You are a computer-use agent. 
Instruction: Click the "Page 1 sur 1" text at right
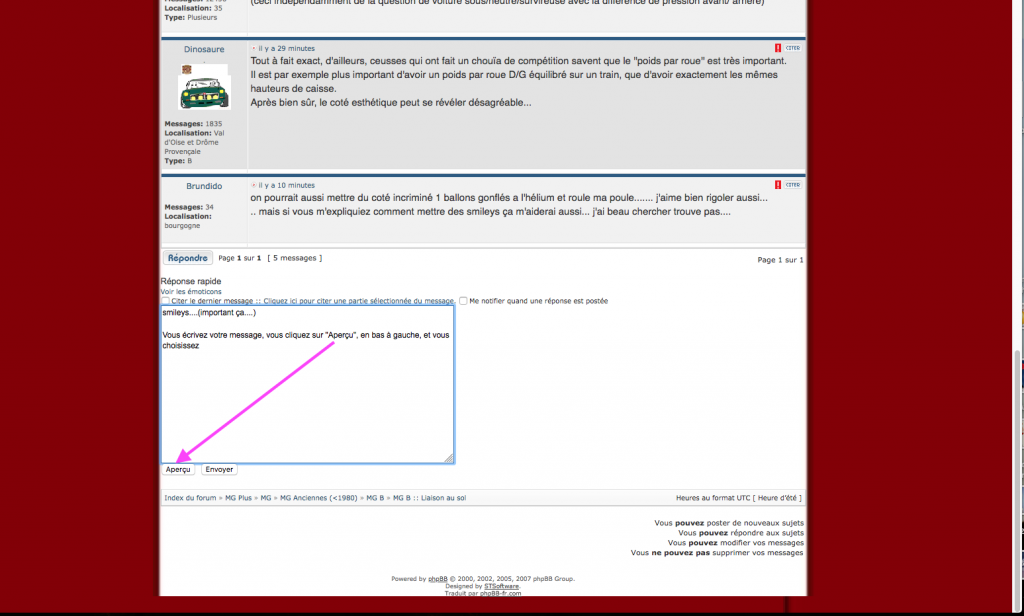coord(780,260)
